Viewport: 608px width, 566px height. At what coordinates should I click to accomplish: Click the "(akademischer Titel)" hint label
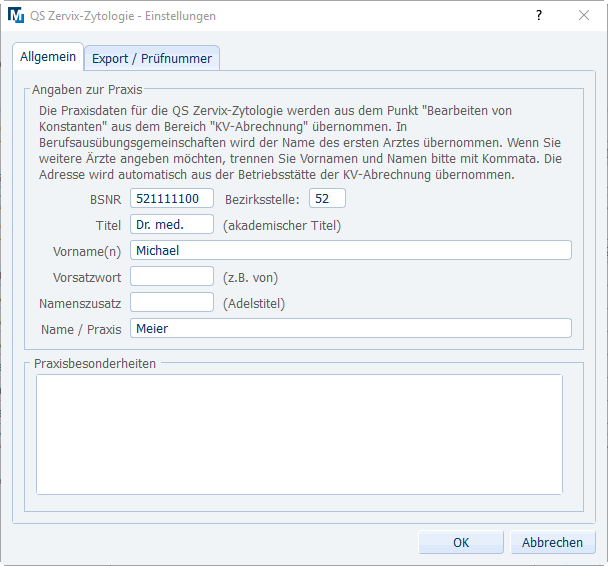[282, 226]
